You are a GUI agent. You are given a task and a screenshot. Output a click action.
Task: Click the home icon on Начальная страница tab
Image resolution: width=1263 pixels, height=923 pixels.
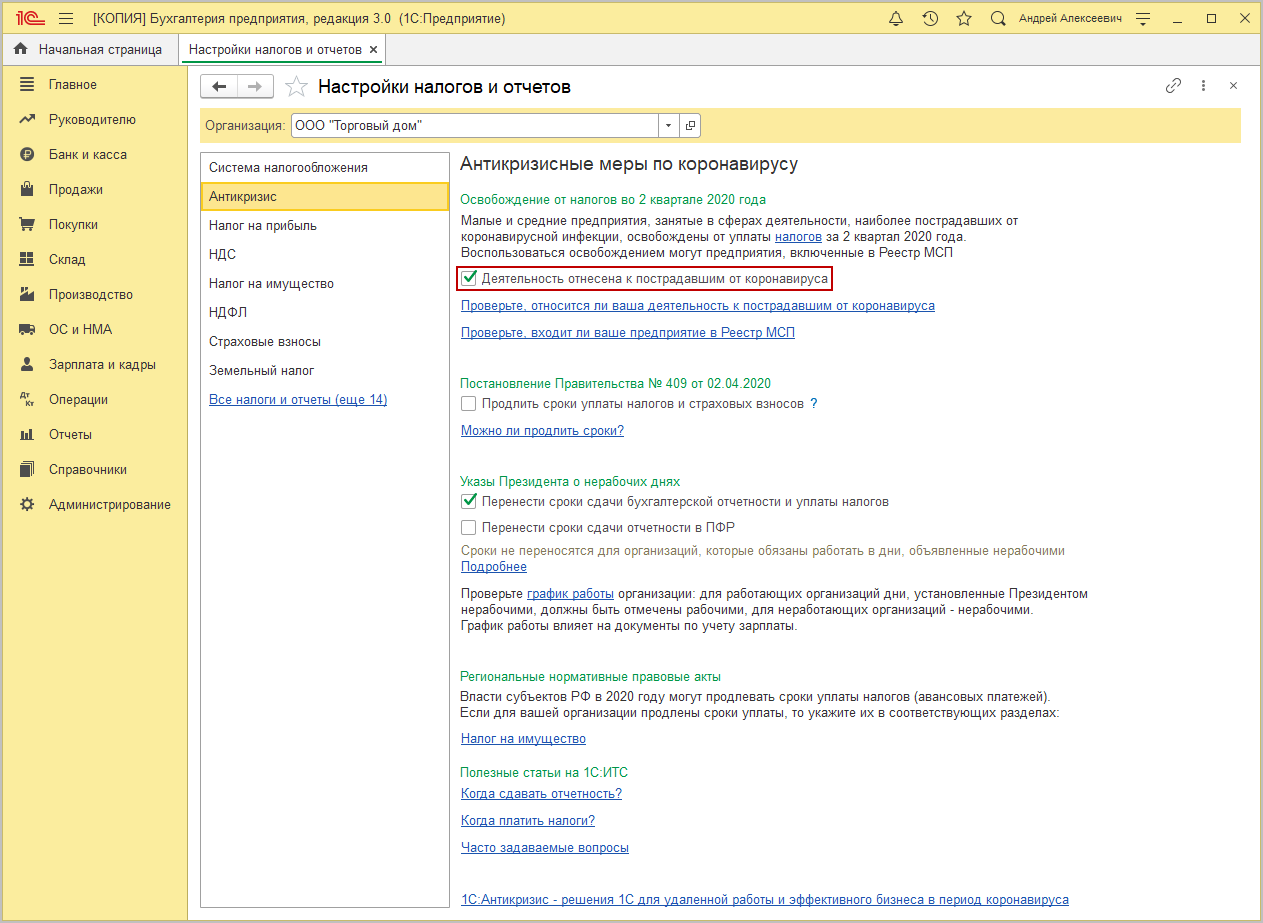pyautogui.click(x=20, y=49)
